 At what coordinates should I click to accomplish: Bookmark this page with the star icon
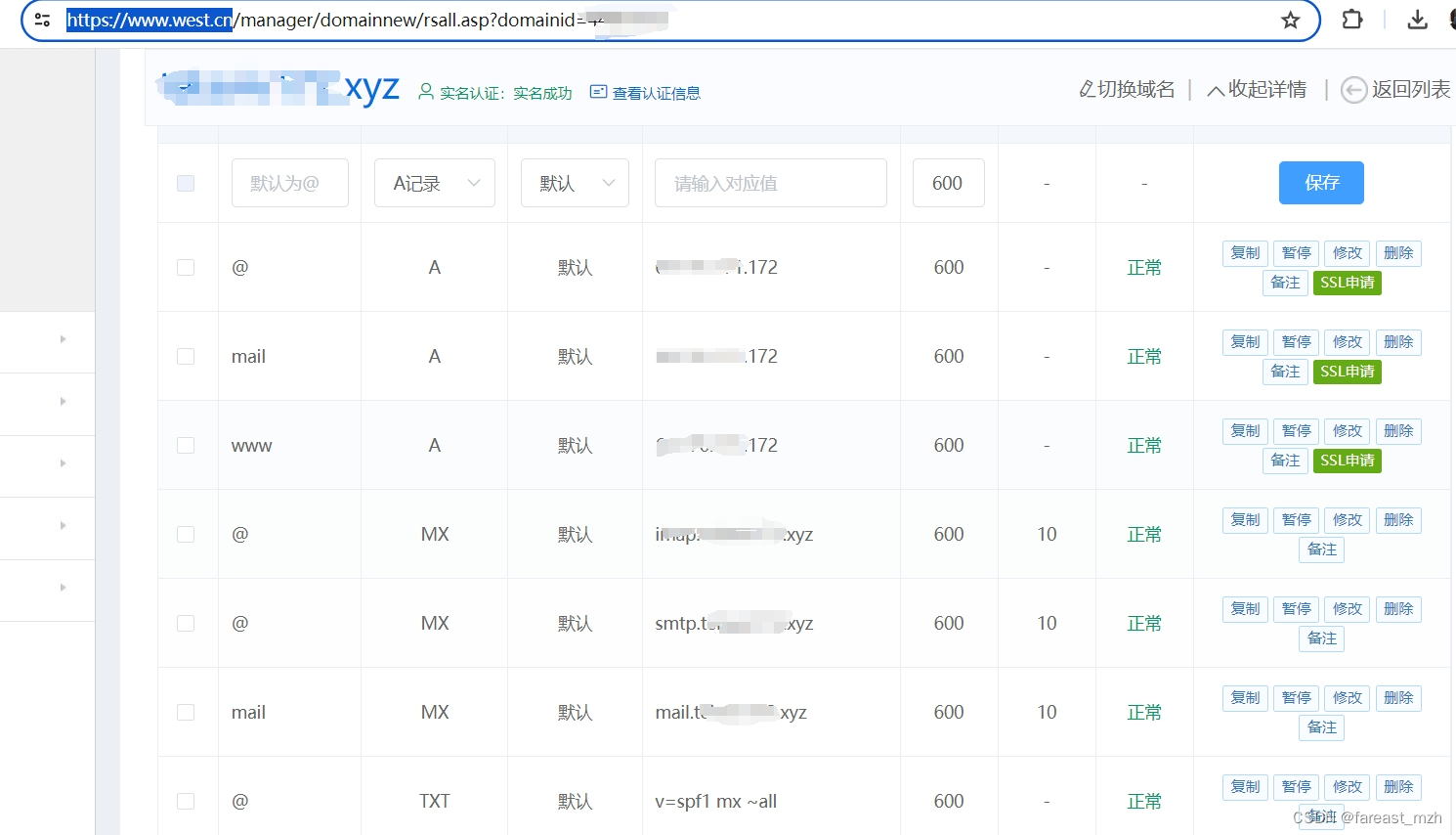[1291, 21]
